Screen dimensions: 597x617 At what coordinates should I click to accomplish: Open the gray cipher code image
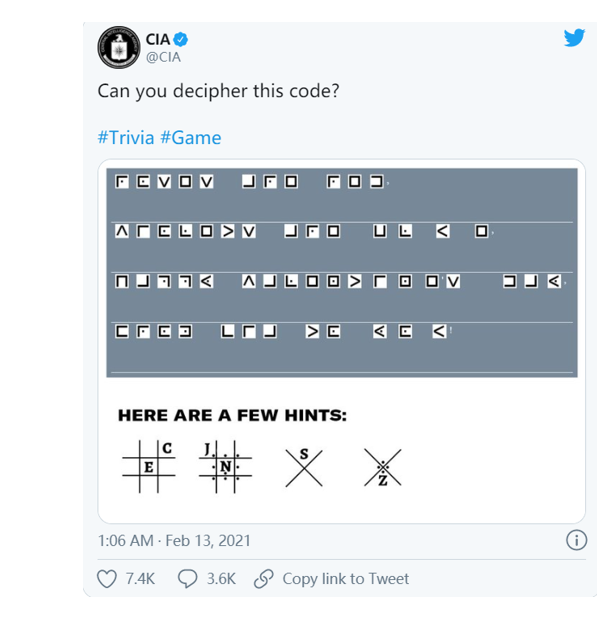pos(342,273)
